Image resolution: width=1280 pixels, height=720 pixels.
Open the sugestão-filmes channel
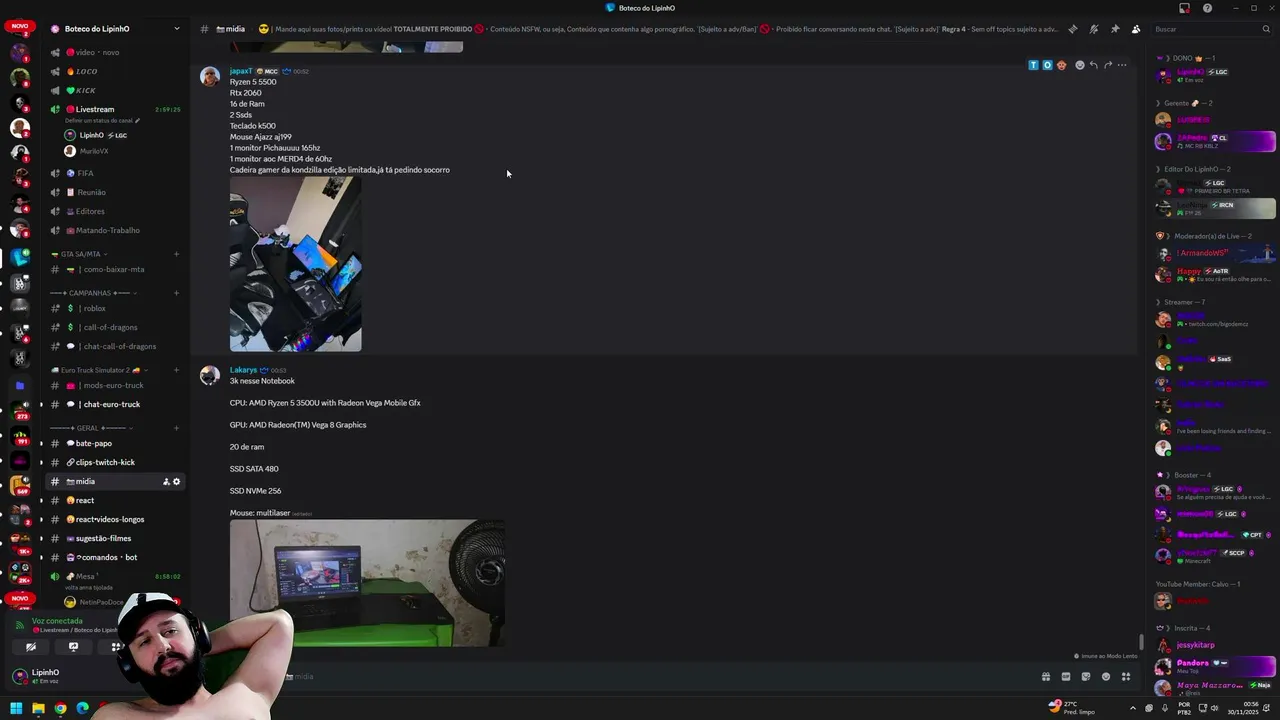tap(115, 538)
